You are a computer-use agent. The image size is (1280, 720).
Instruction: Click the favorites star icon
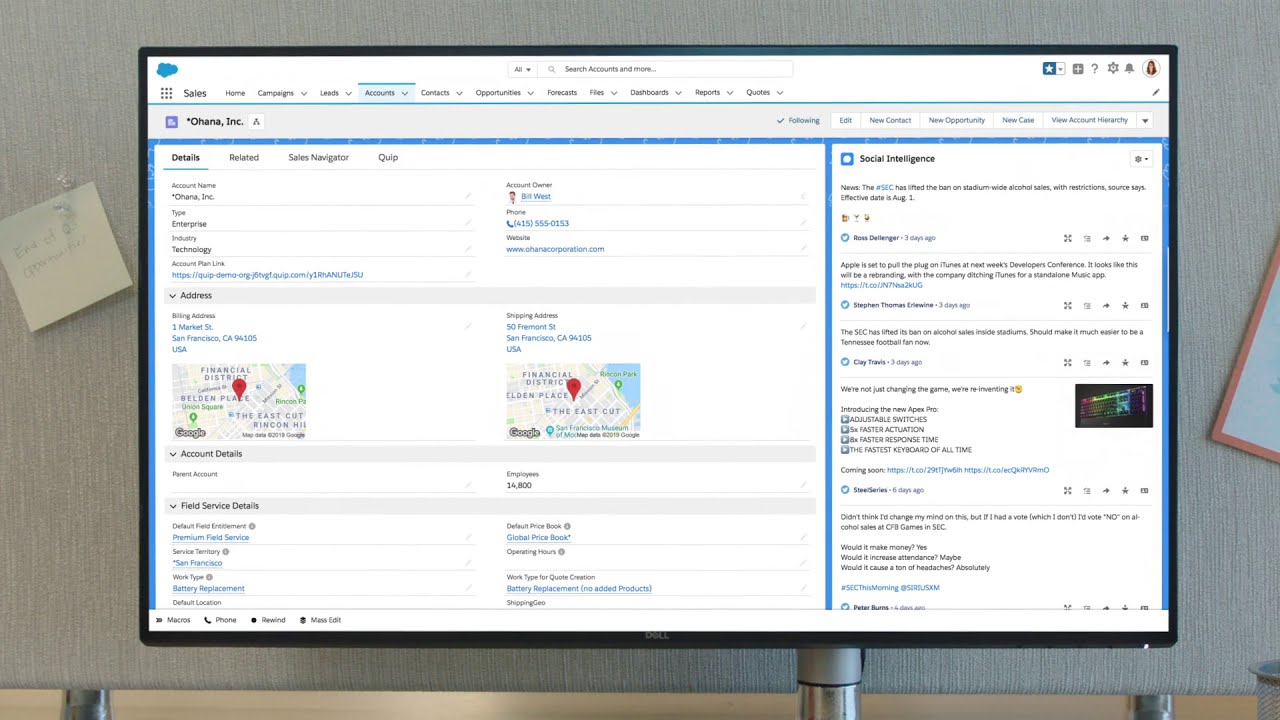tap(1049, 69)
